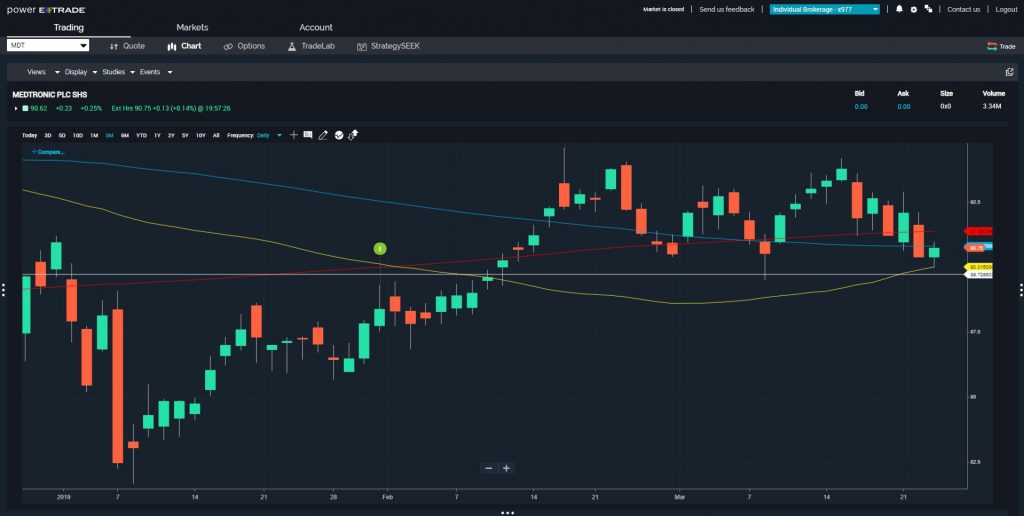Open the MDT symbol dropdown
The height and width of the screenshot is (516, 1024).
click(x=48, y=46)
